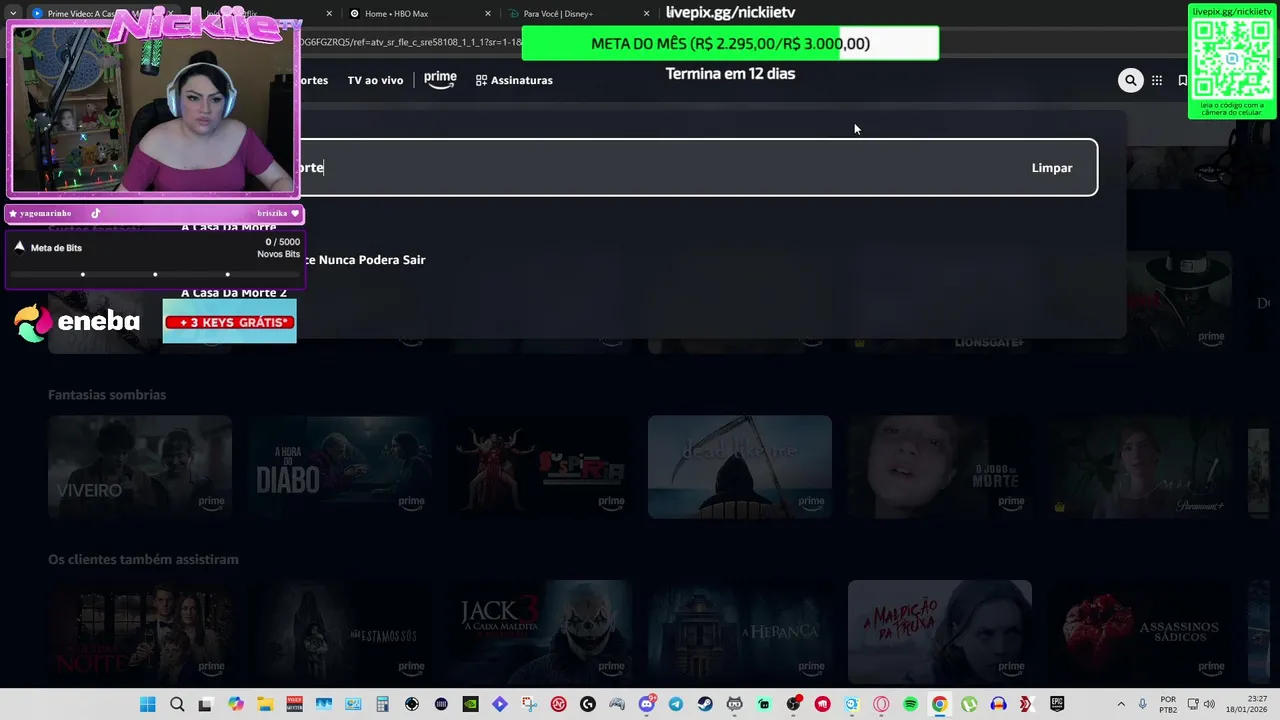This screenshot has height=720, width=1280.
Task: Open Suspiria movie thumbnail
Action: [x=540, y=467]
